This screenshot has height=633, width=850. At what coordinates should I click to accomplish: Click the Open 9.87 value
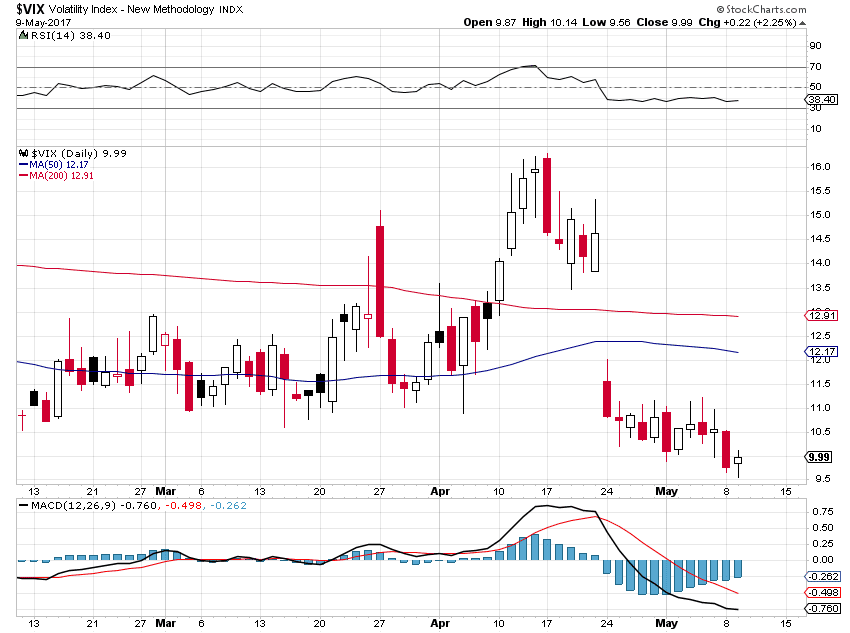(x=490, y=22)
